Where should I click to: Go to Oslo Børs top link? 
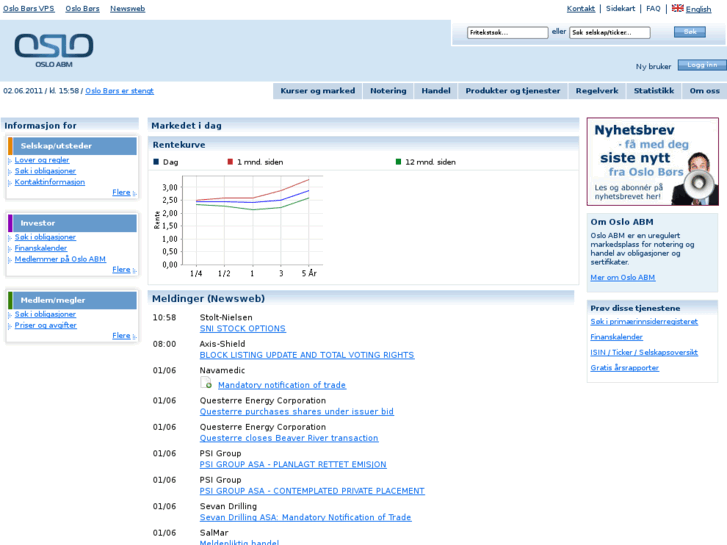[82, 8]
